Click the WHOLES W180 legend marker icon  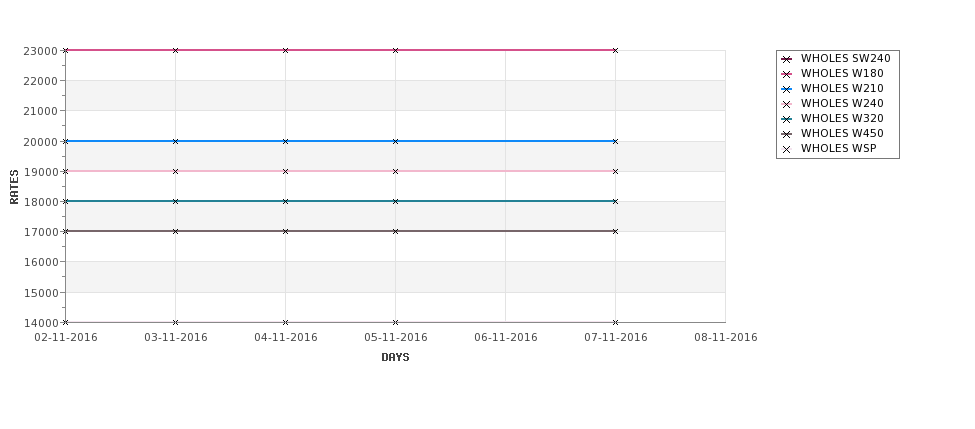tap(787, 74)
